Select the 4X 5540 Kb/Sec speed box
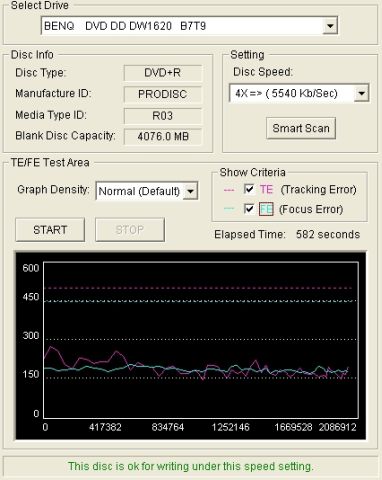 pyautogui.click(x=299, y=93)
